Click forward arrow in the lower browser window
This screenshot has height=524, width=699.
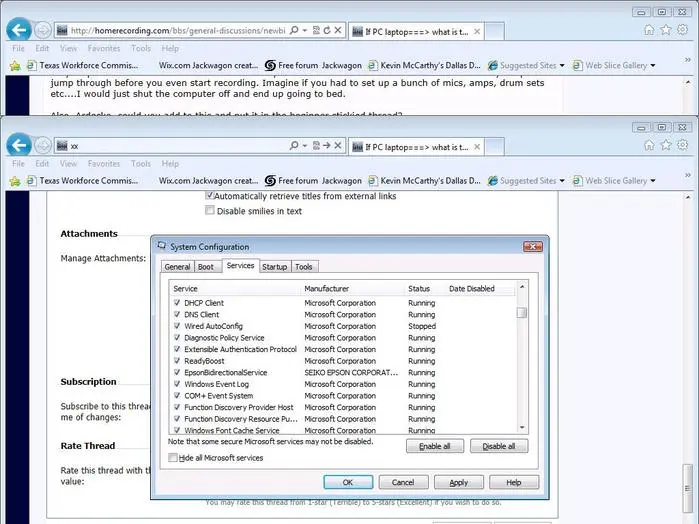click(43, 145)
